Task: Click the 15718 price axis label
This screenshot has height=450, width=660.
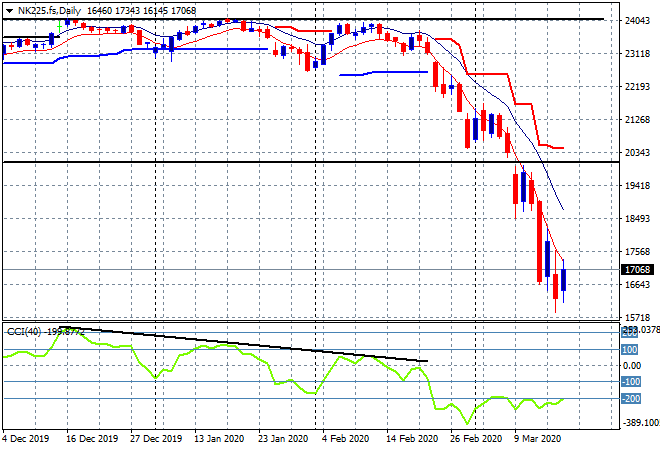Action: coord(637,317)
